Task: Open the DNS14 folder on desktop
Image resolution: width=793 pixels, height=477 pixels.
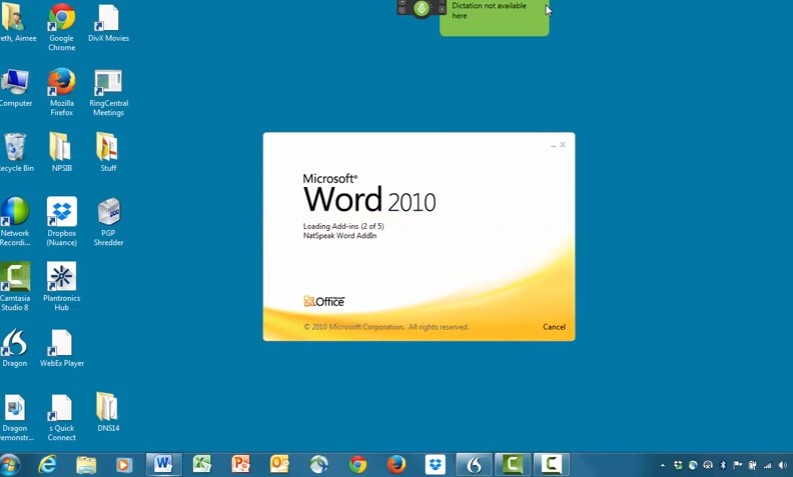Action: pos(108,412)
